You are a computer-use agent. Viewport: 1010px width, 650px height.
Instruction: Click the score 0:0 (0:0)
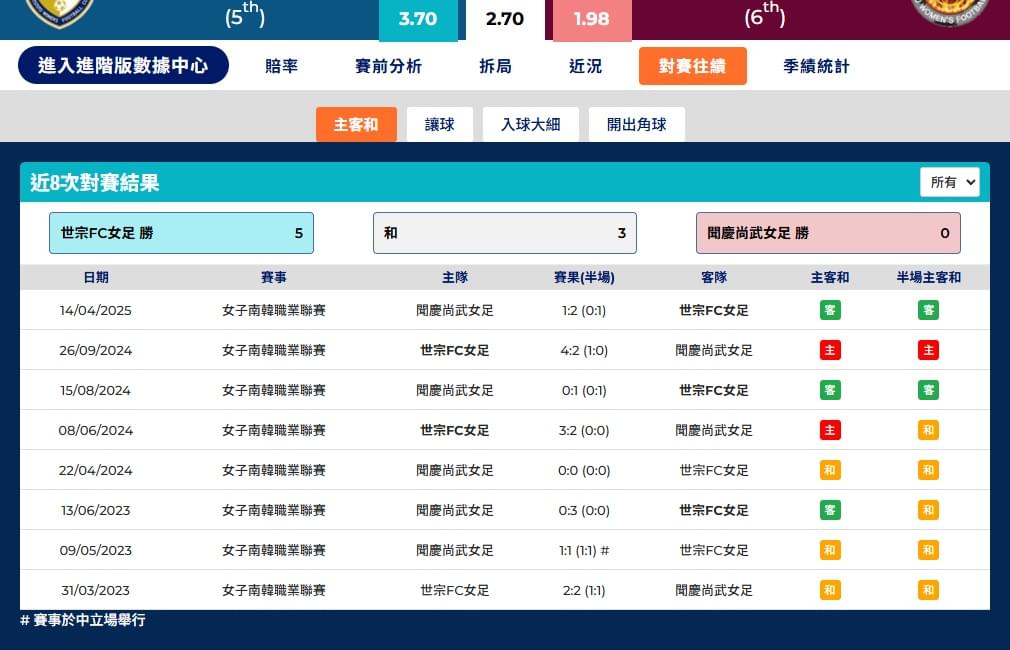point(584,470)
